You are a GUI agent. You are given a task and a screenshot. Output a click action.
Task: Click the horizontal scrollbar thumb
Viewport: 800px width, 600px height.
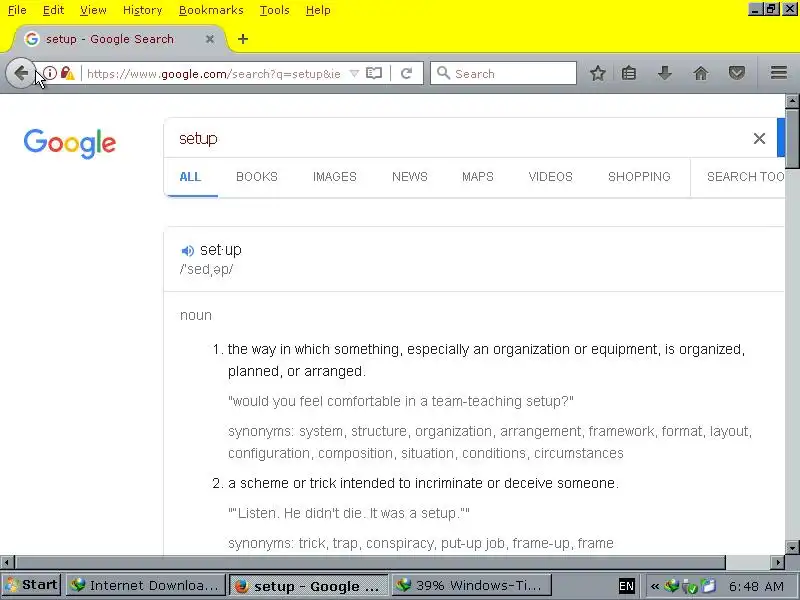(x=370, y=563)
